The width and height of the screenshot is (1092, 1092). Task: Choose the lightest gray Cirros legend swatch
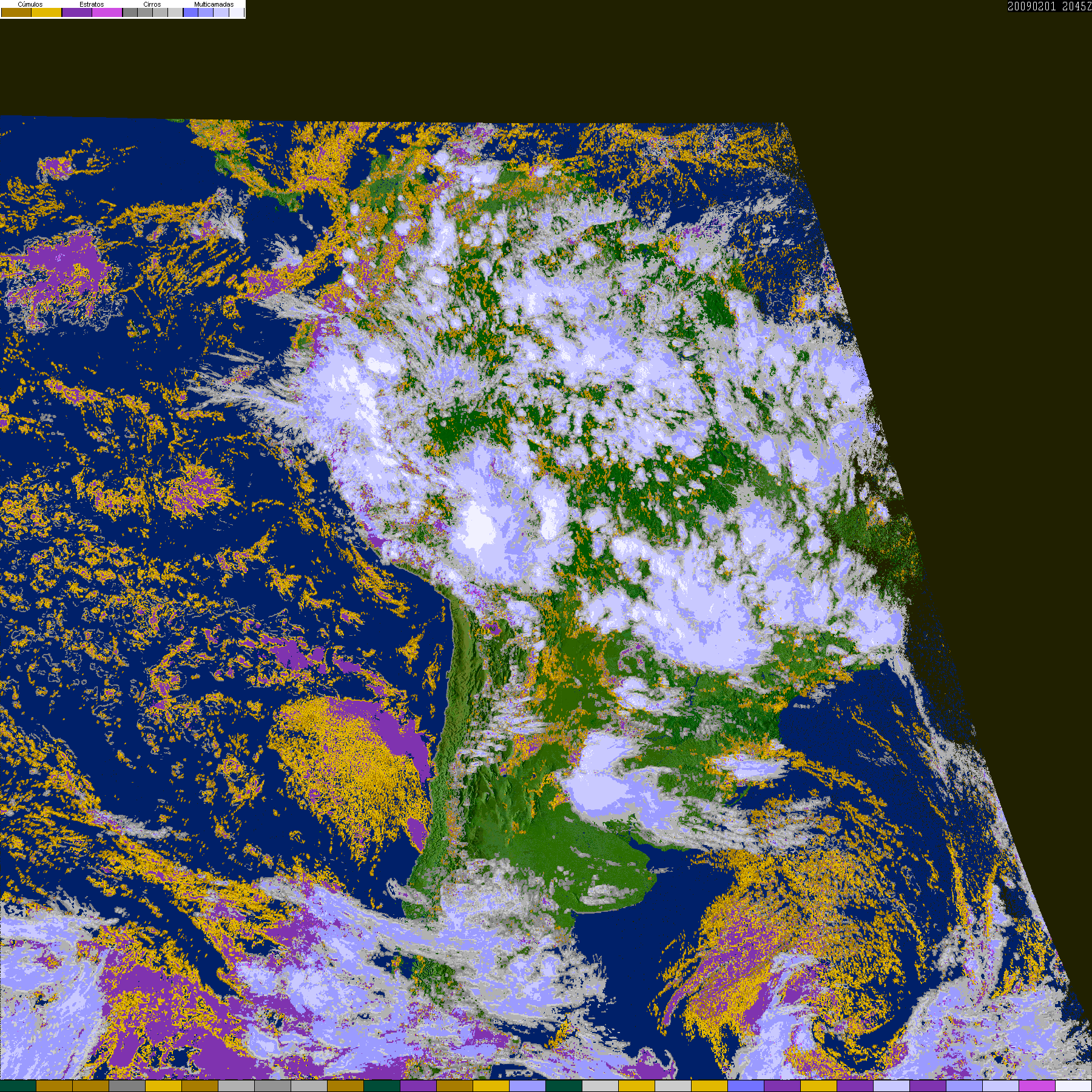tap(175, 13)
